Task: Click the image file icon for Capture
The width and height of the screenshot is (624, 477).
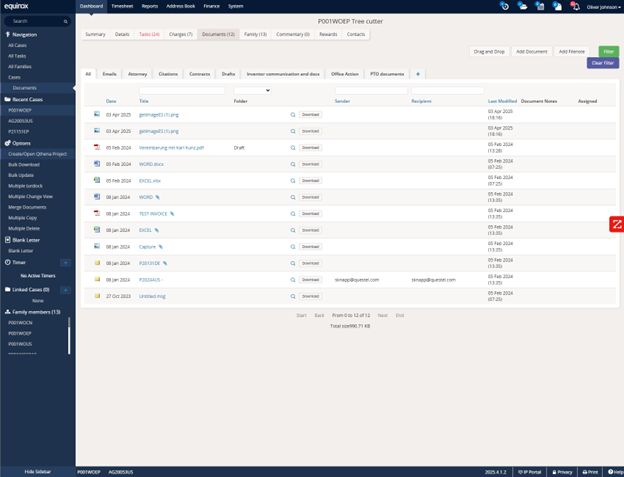Action: click(x=97, y=246)
